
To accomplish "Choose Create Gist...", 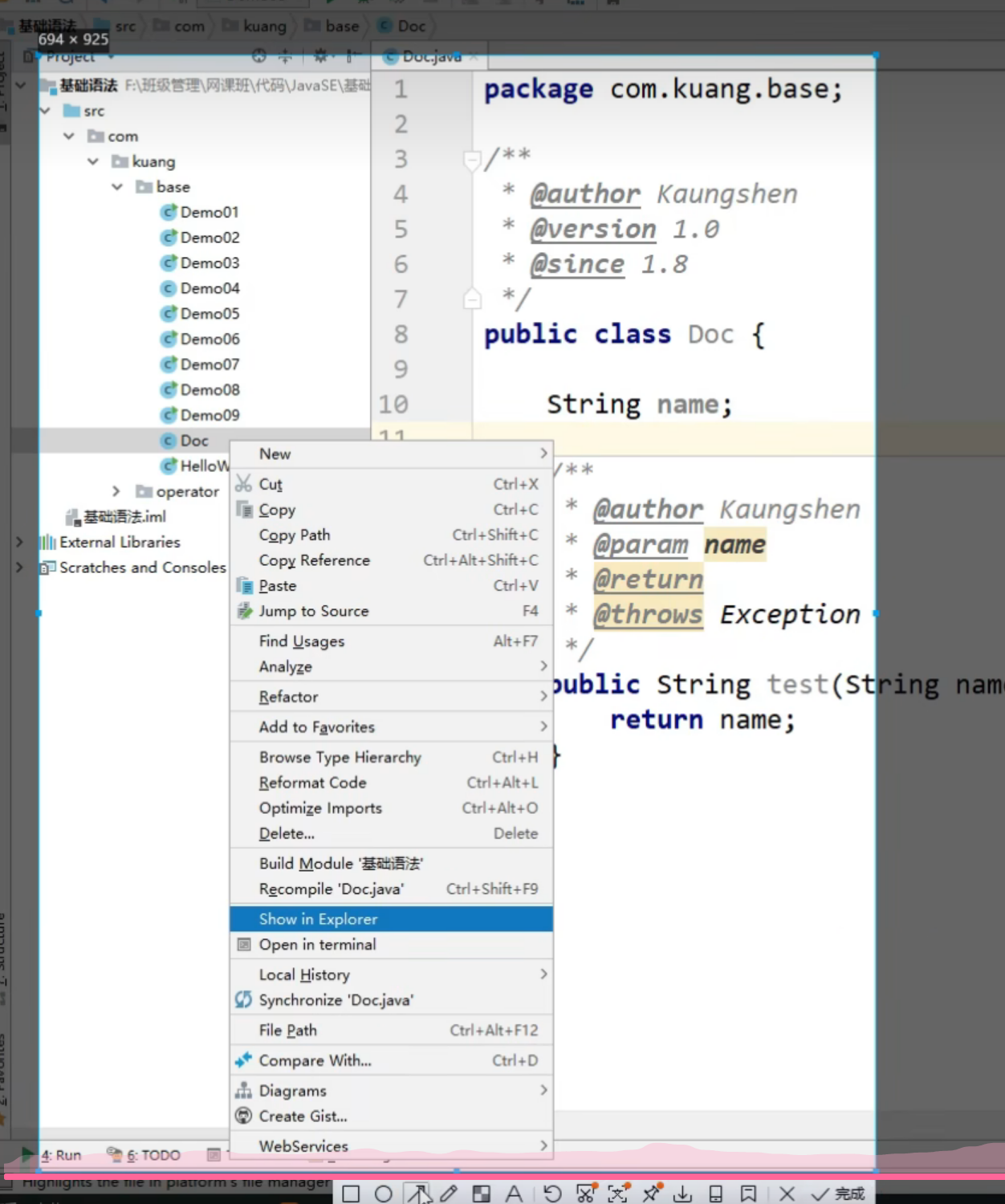I will coord(392,1117).
